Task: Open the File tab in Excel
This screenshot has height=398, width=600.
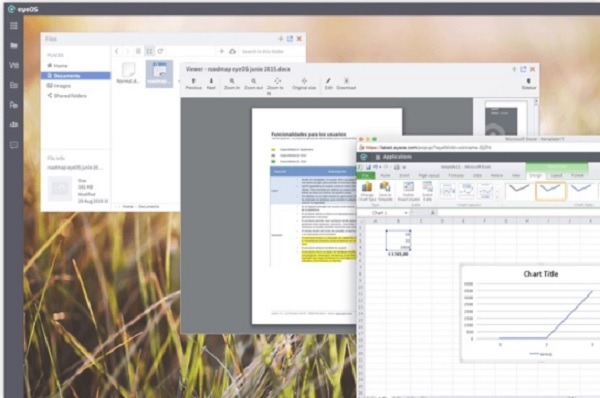Action: pos(366,175)
